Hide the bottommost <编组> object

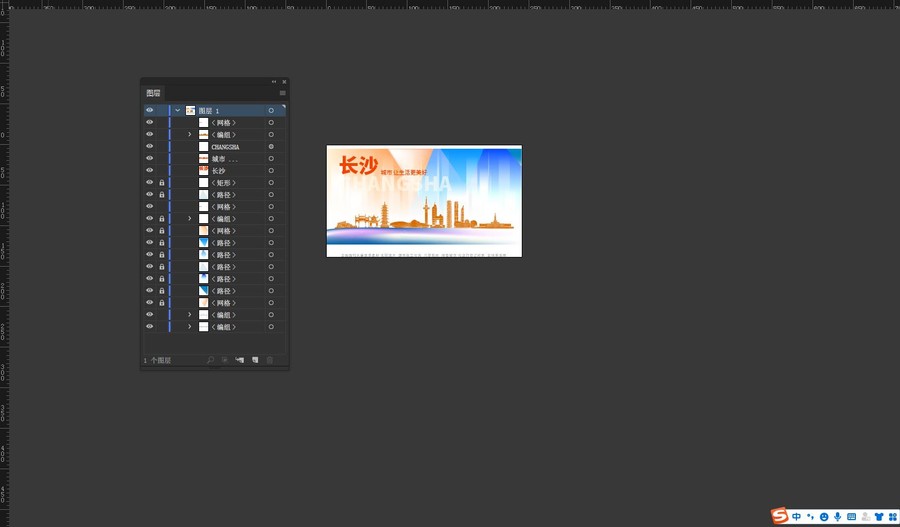(x=150, y=327)
